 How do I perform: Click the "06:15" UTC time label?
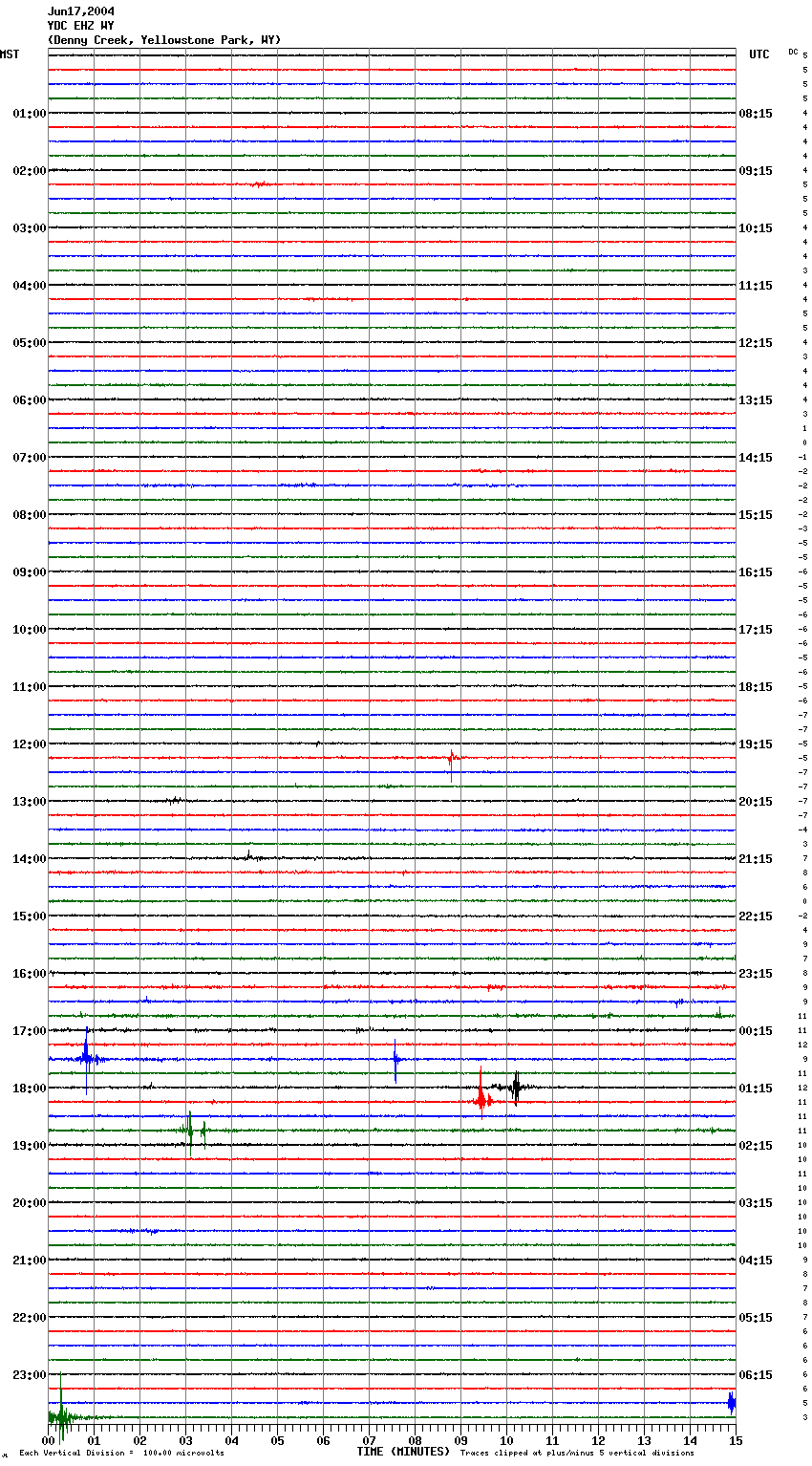756,1375
